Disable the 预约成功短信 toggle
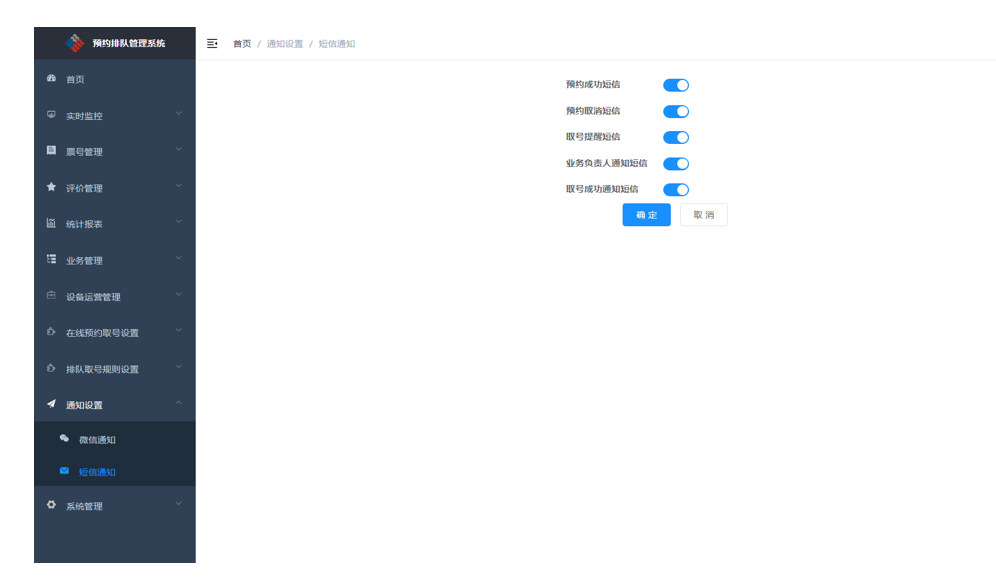This screenshot has height=582, width=996. [676, 86]
